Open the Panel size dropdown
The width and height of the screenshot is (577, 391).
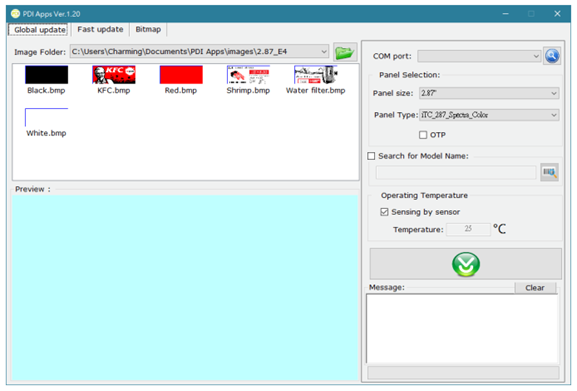pos(554,93)
